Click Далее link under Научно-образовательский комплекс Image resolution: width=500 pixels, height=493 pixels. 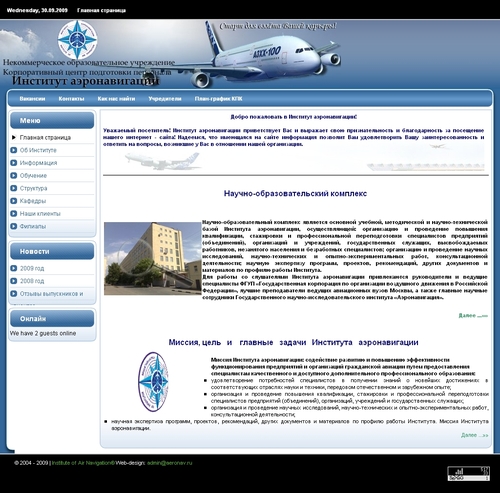473,315
